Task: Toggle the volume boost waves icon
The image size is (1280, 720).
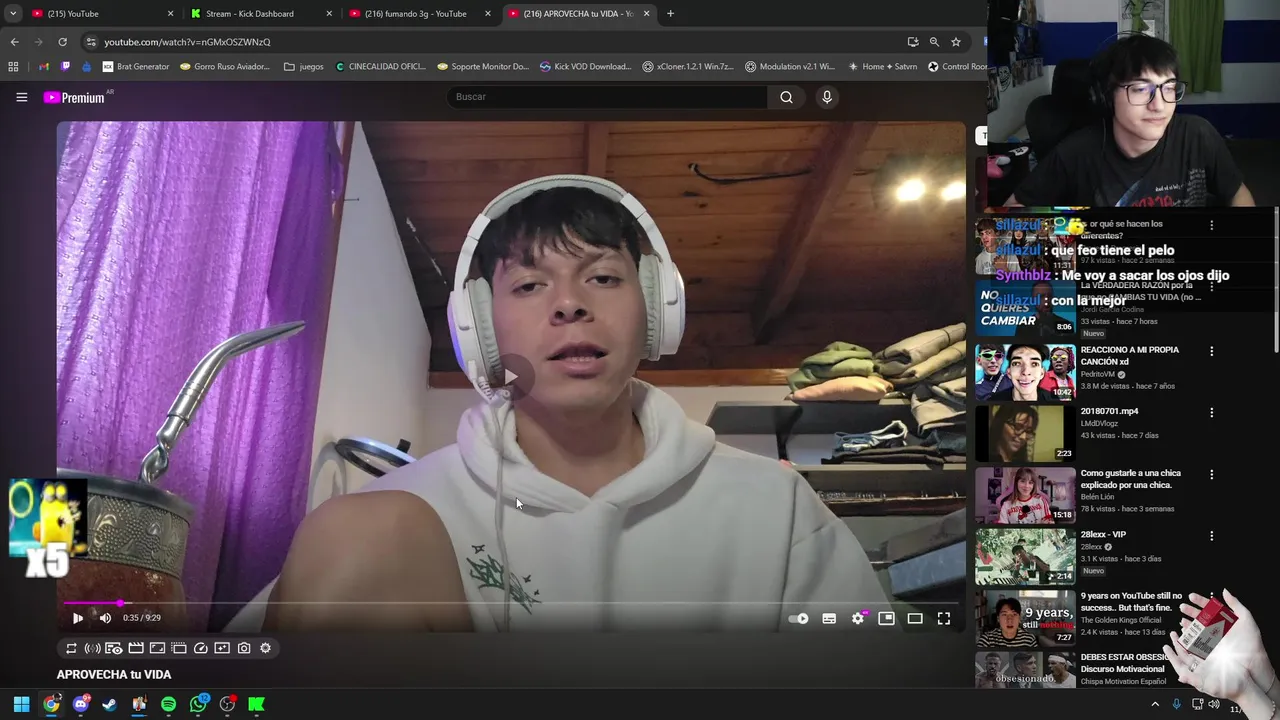Action: pyautogui.click(x=92, y=648)
